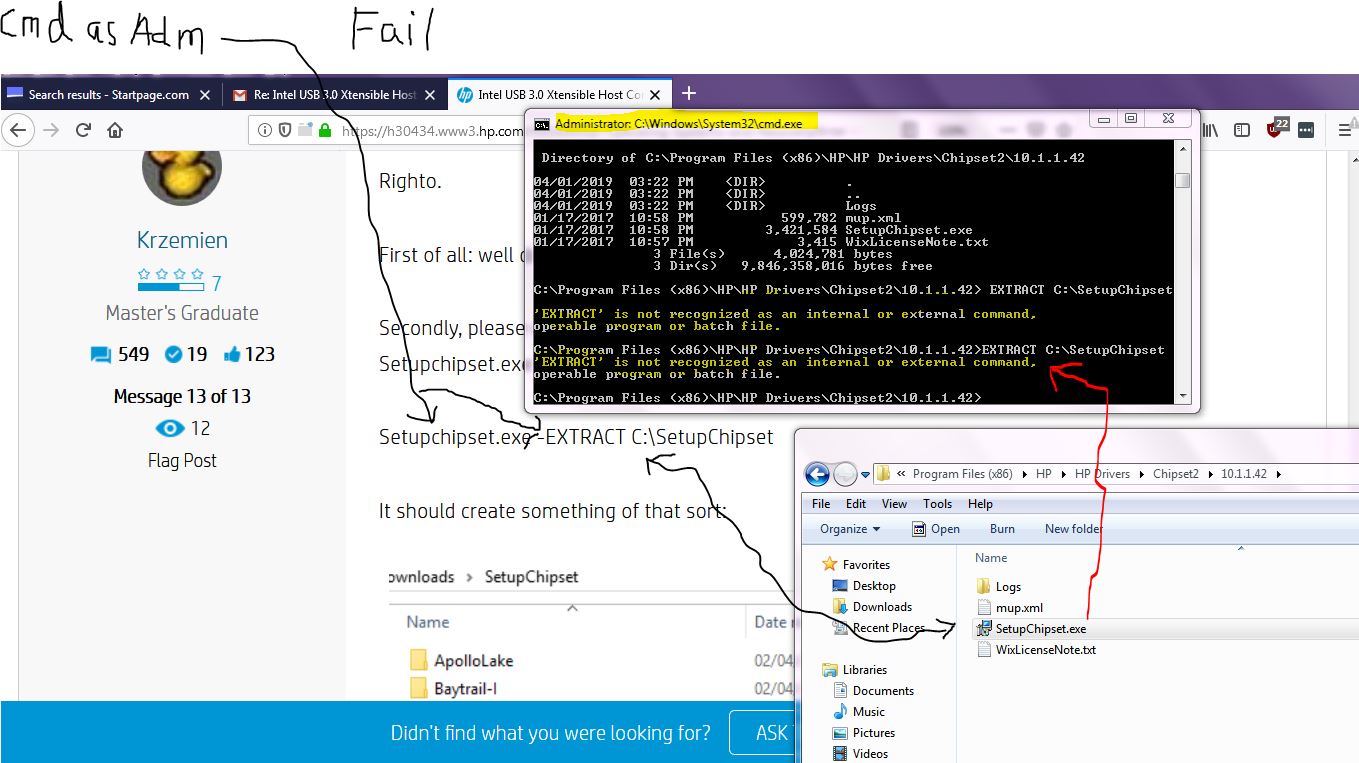Open the File menu in Explorer
The height and width of the screenshot is (763, 1359).
(821, 504)
